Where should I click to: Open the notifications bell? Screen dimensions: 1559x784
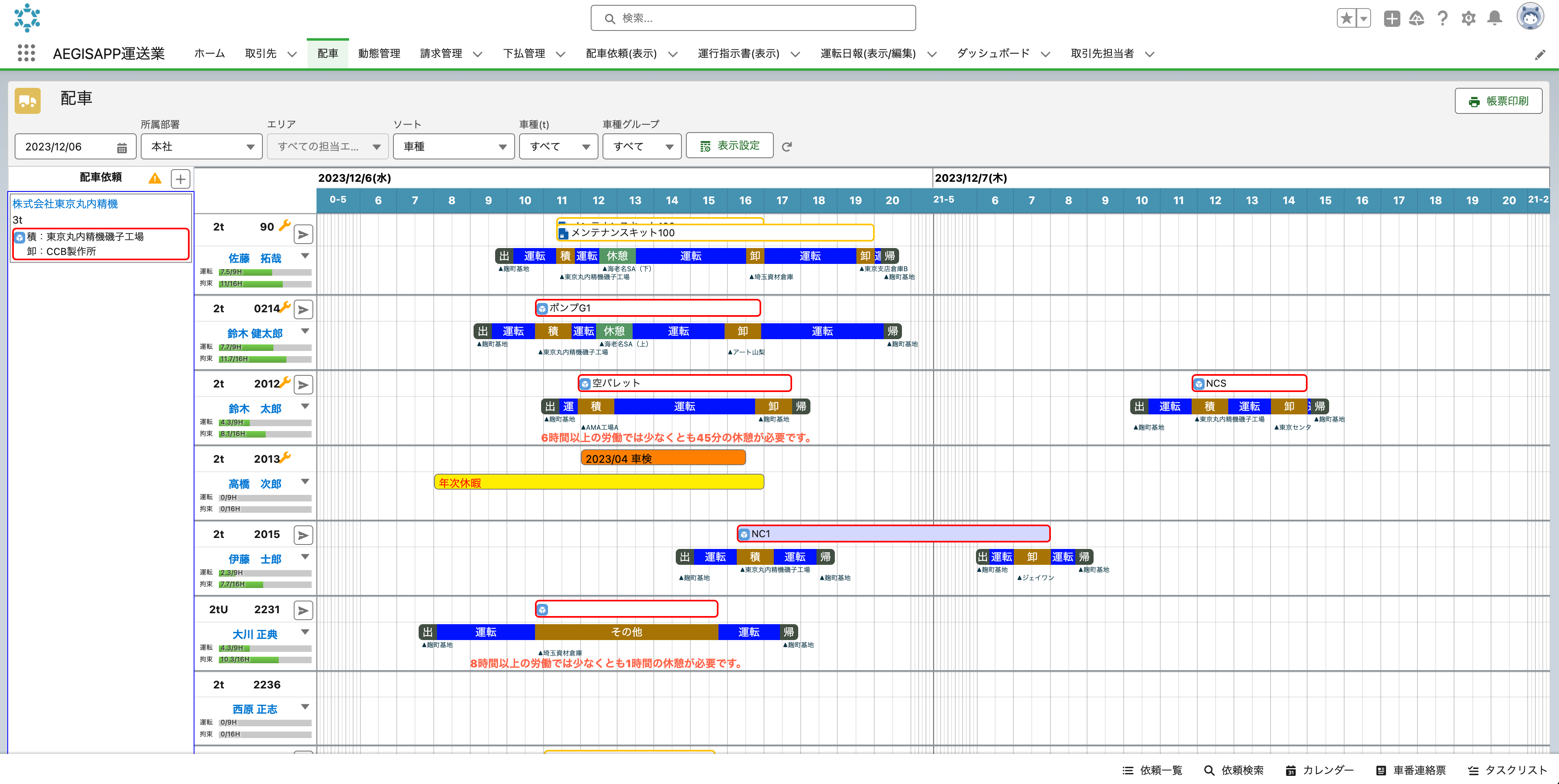pyautogui.click(x=1494, y=18)
